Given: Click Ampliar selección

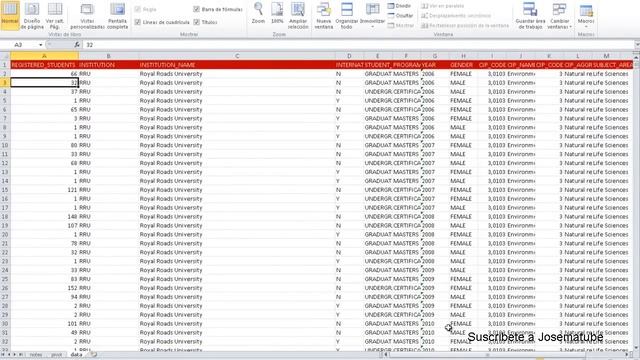Looking at the screenshot, I should [x=298, y=15].
